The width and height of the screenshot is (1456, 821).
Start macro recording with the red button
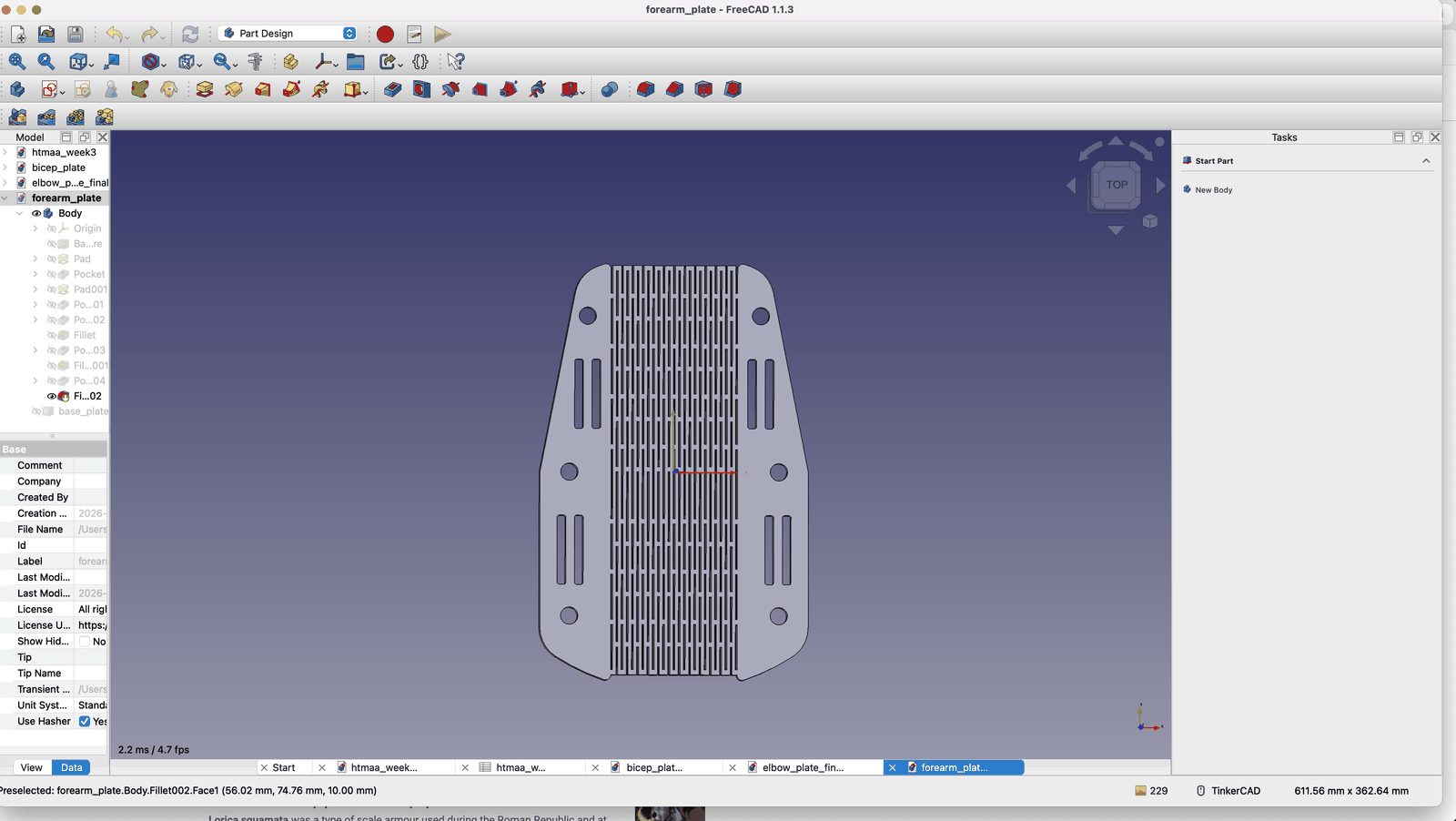click(x=385, y=34)
